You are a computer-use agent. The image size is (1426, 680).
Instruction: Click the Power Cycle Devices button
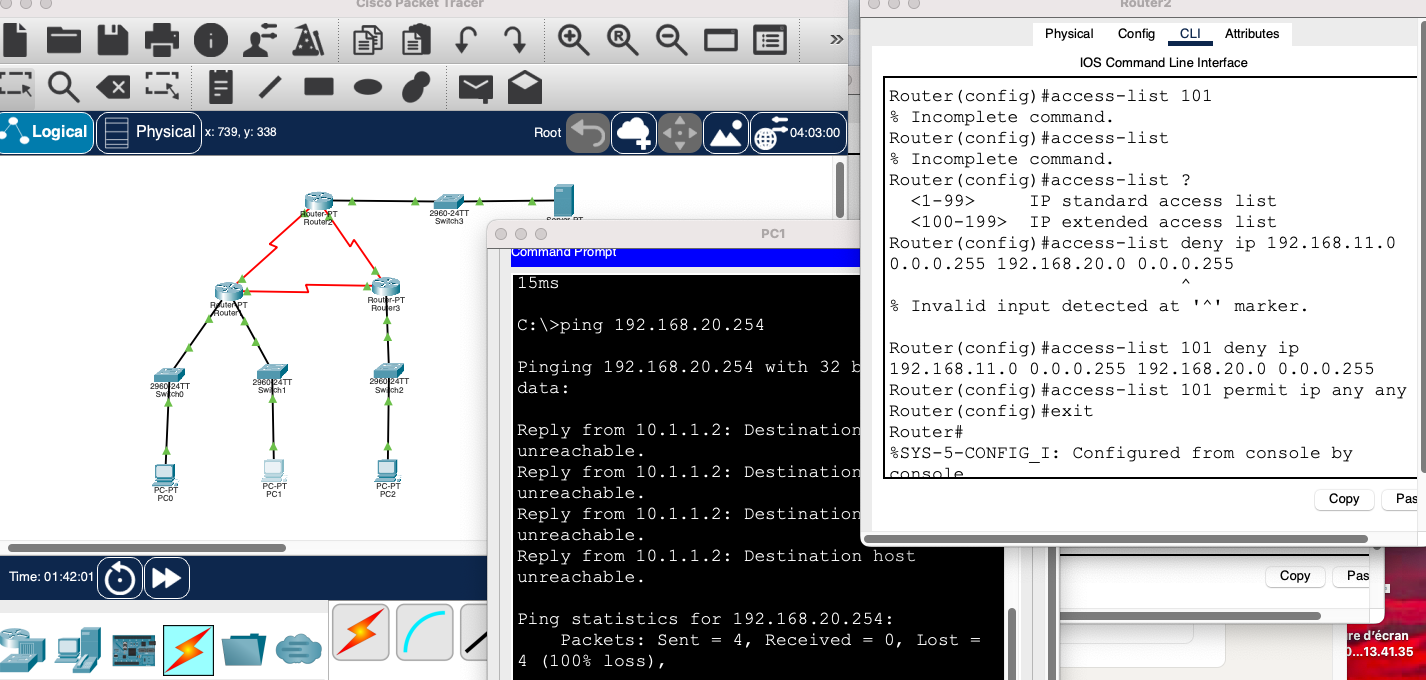(x=120, y=578)
